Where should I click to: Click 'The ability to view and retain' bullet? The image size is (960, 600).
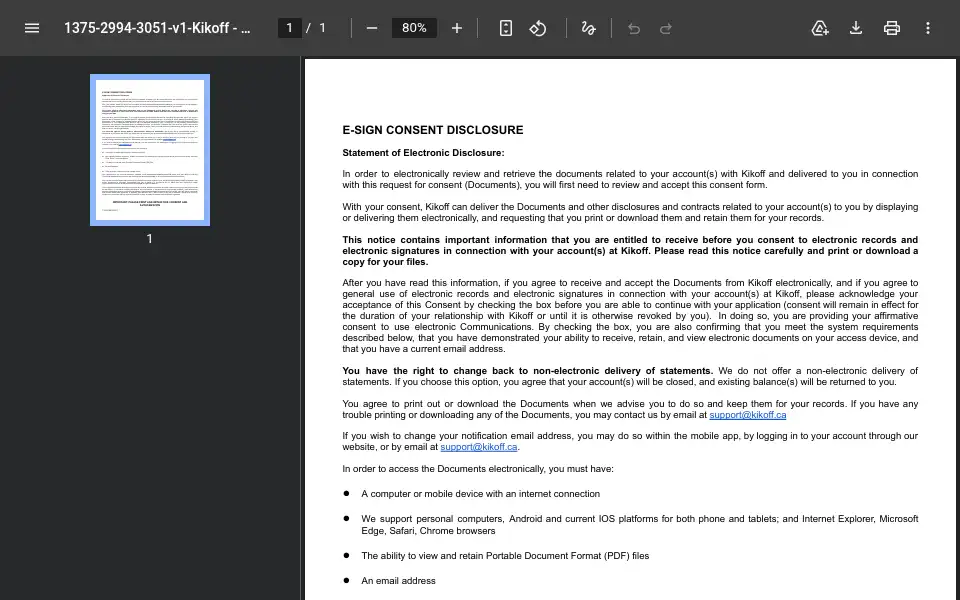tap(505, 555)
